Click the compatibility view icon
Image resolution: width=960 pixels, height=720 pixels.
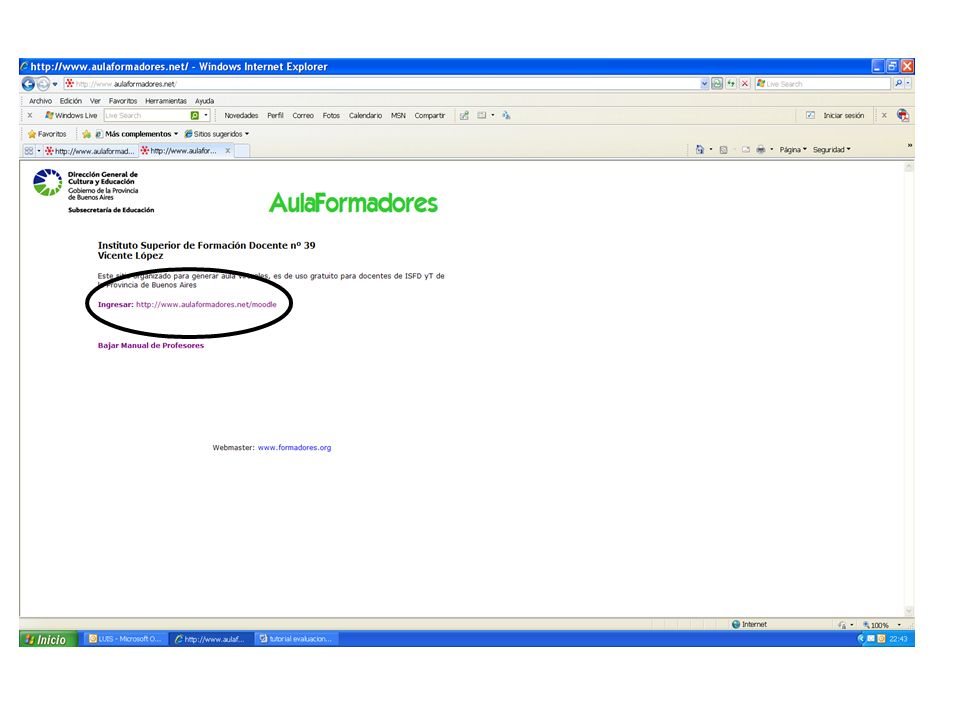pos(717,84)
